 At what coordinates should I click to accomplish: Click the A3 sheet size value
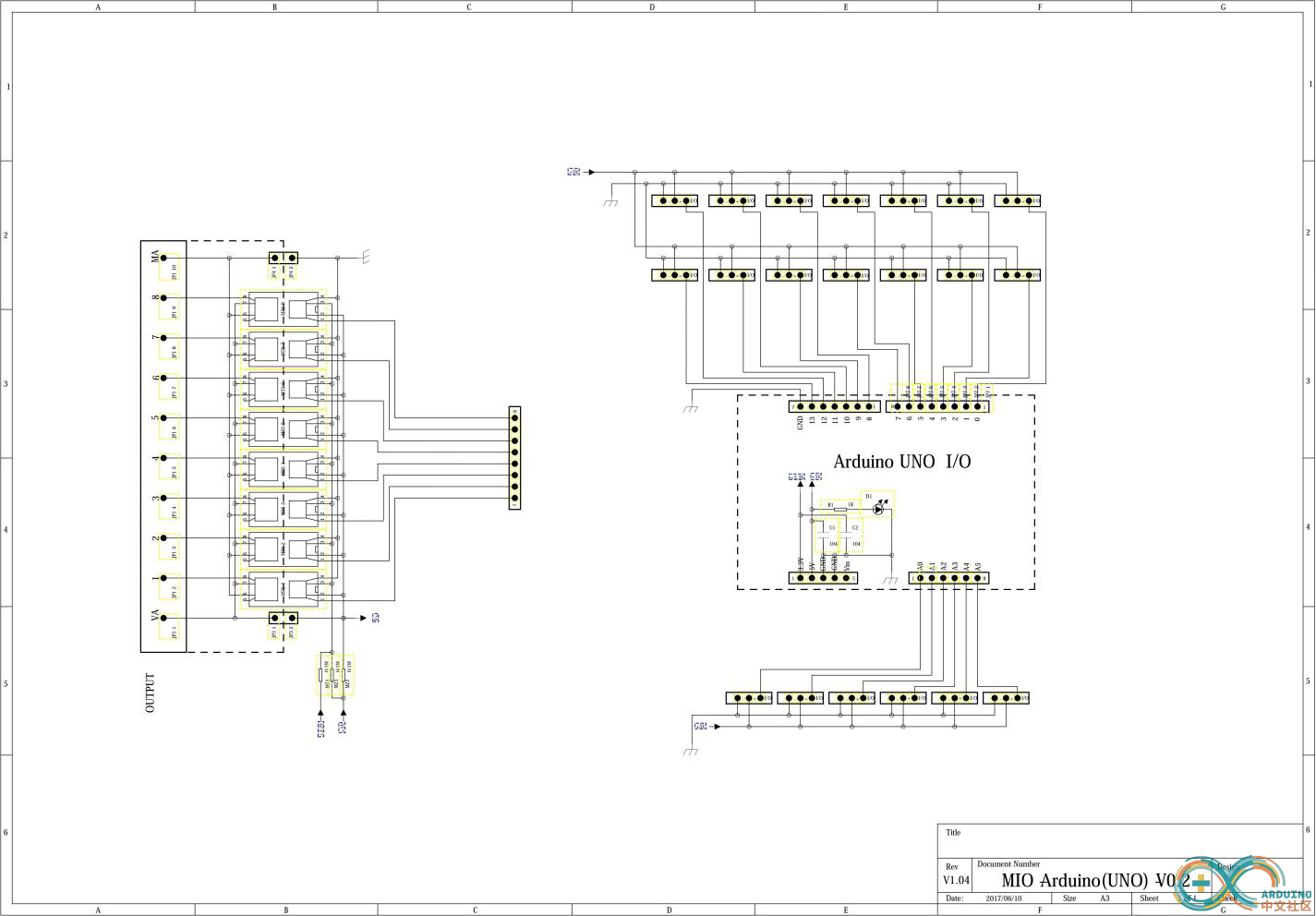pos(1105,898)
